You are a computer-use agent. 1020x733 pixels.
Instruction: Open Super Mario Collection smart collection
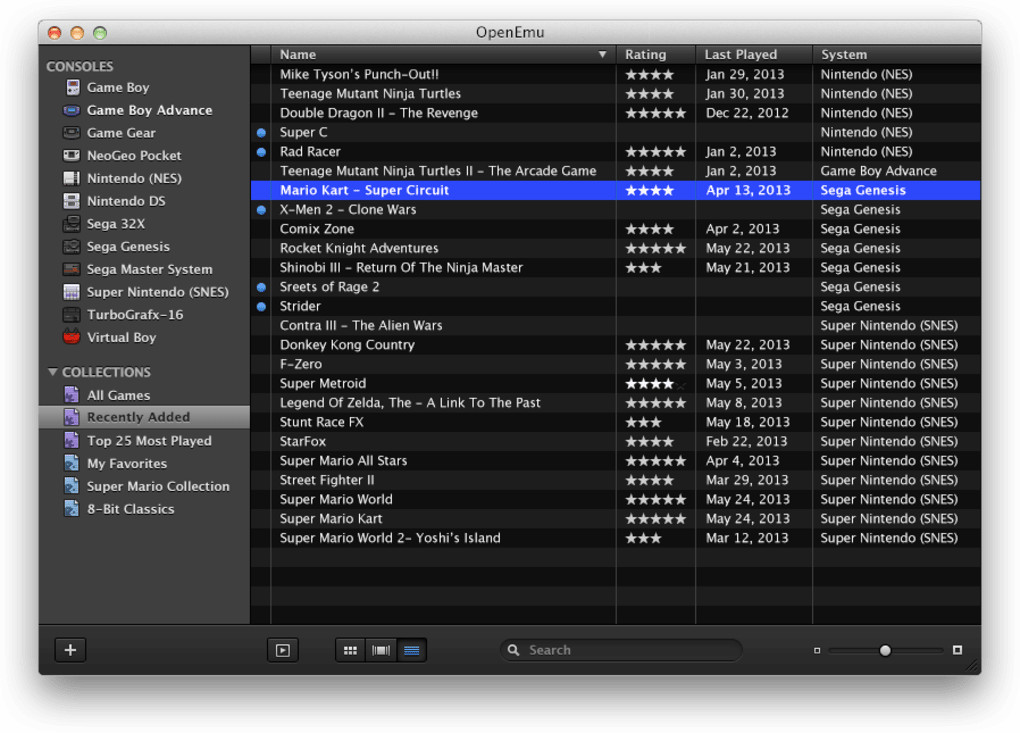pos(158,486)
